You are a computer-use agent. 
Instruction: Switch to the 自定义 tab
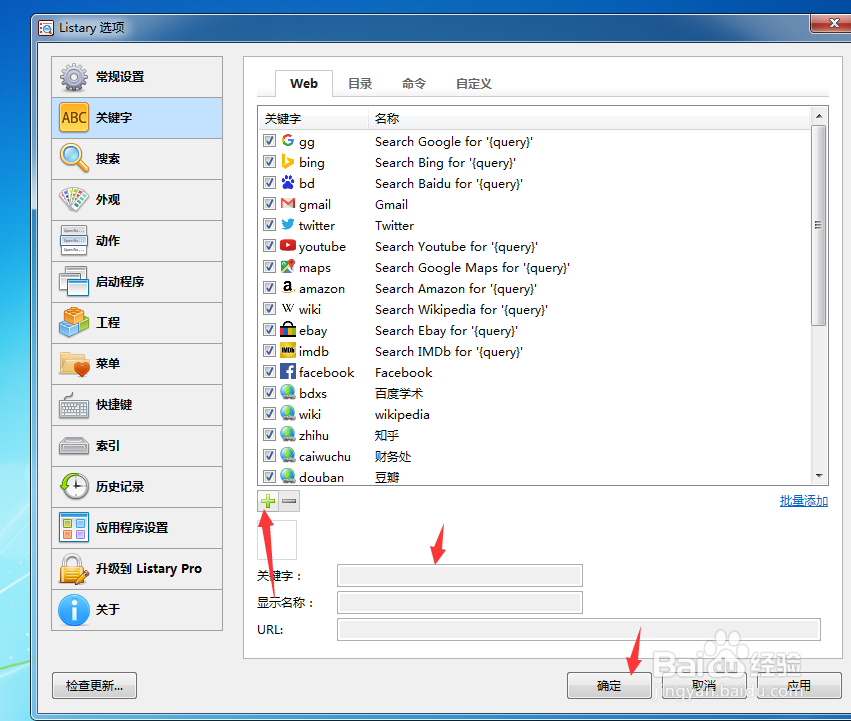pos(474,84)
